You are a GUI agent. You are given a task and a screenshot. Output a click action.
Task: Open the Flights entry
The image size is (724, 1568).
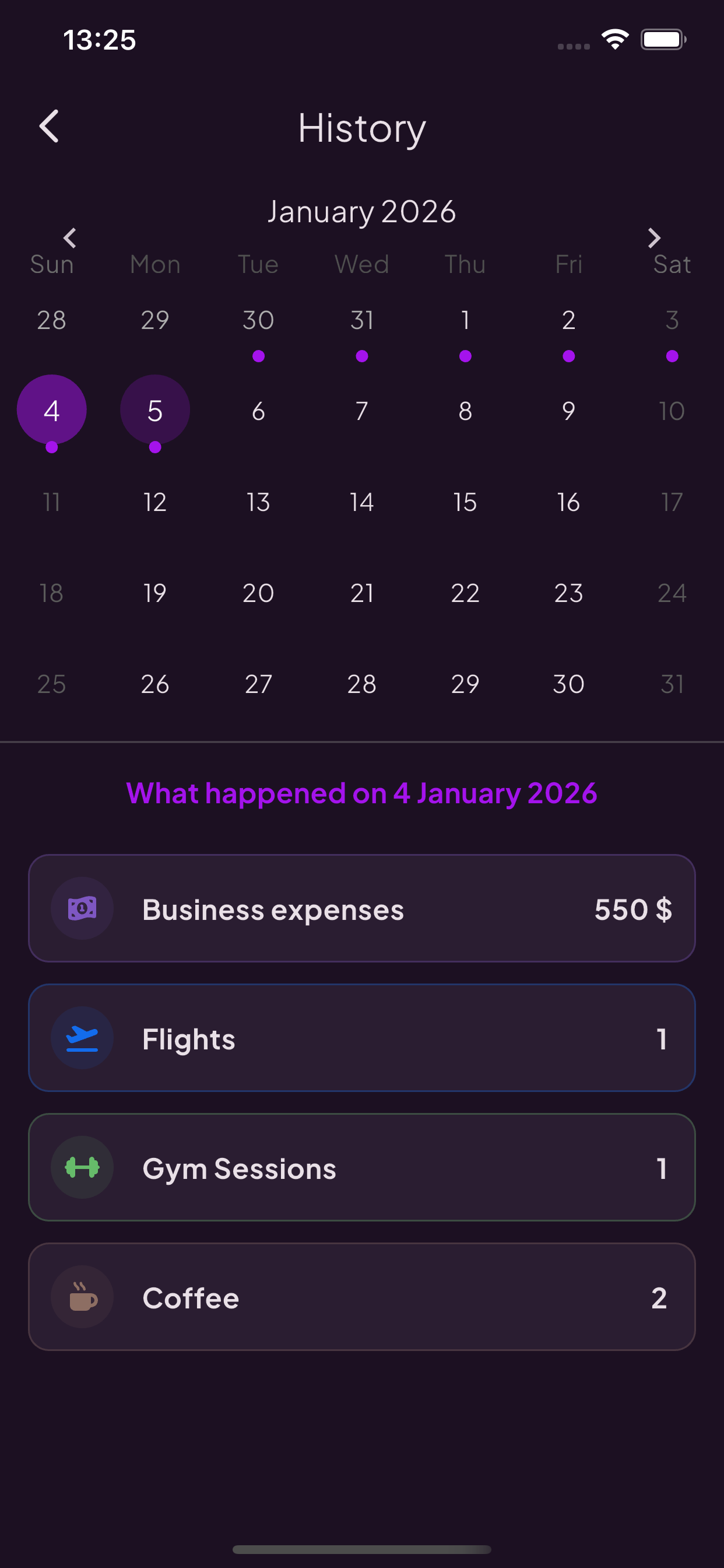click(362, 1038)
